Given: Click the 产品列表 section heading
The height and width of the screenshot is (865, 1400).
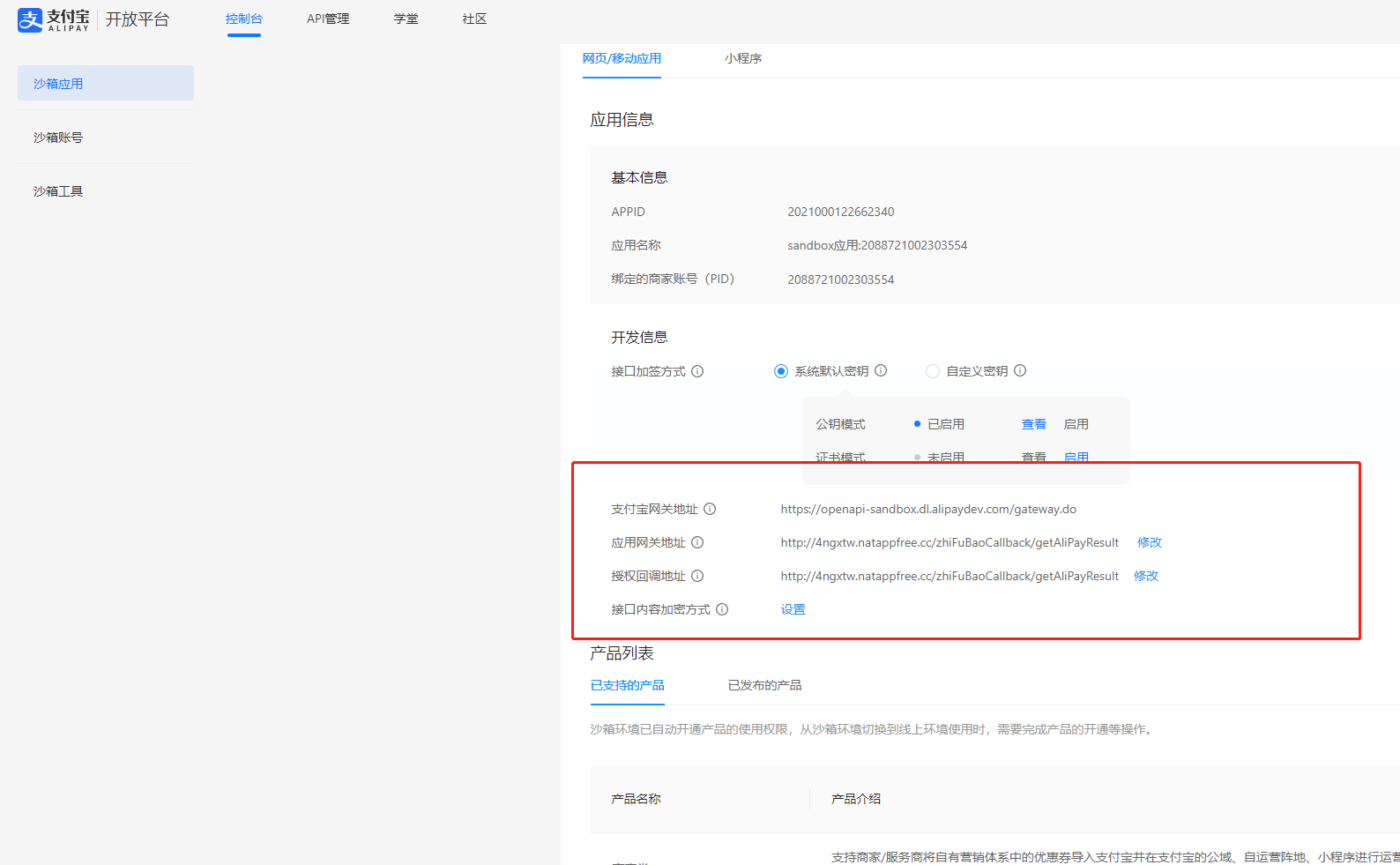Looking at the screenshot, I should coord(622,653).
